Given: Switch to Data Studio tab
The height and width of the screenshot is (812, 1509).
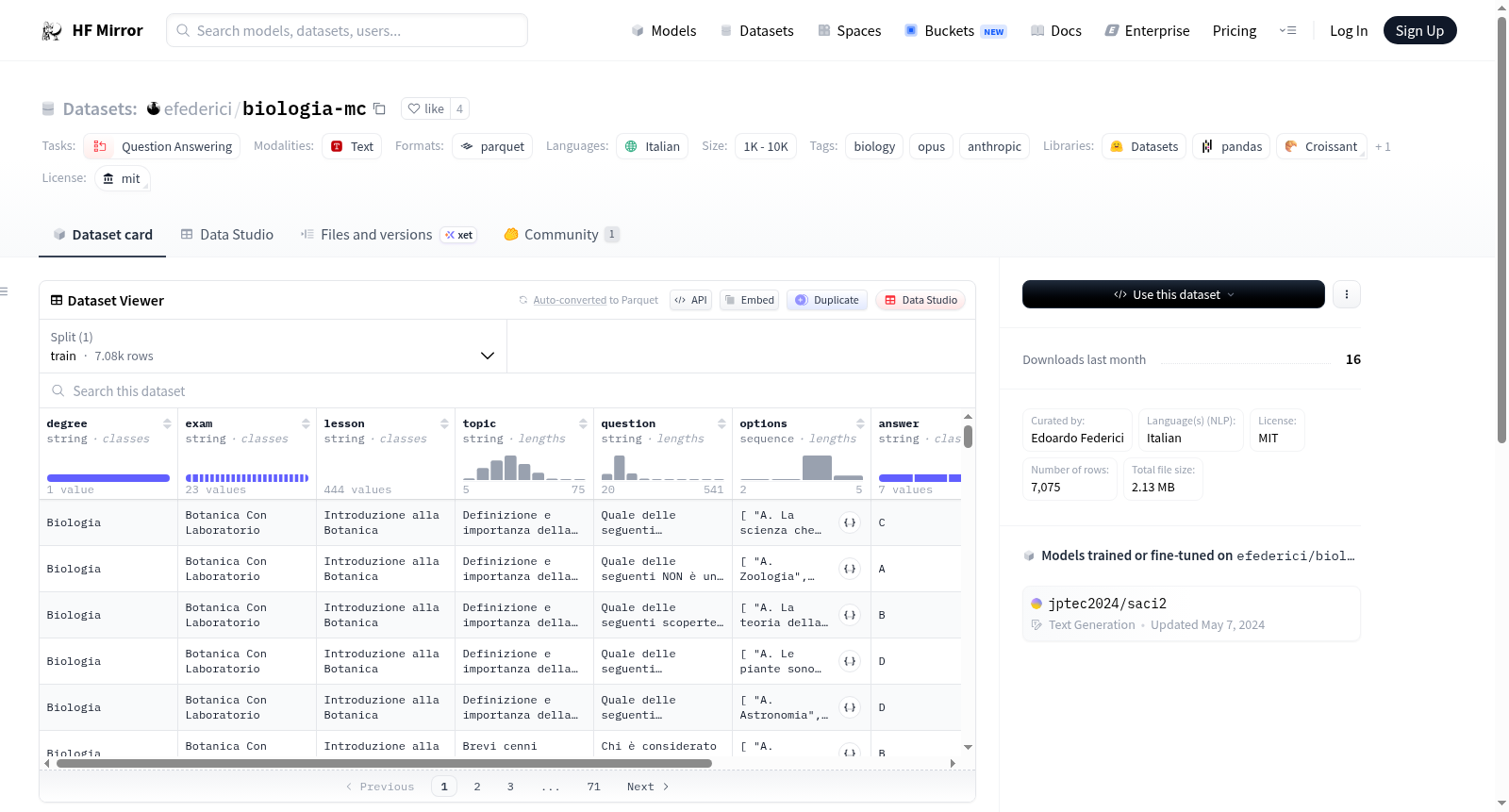Looking at the screenshot, I should tap(226, 234).
